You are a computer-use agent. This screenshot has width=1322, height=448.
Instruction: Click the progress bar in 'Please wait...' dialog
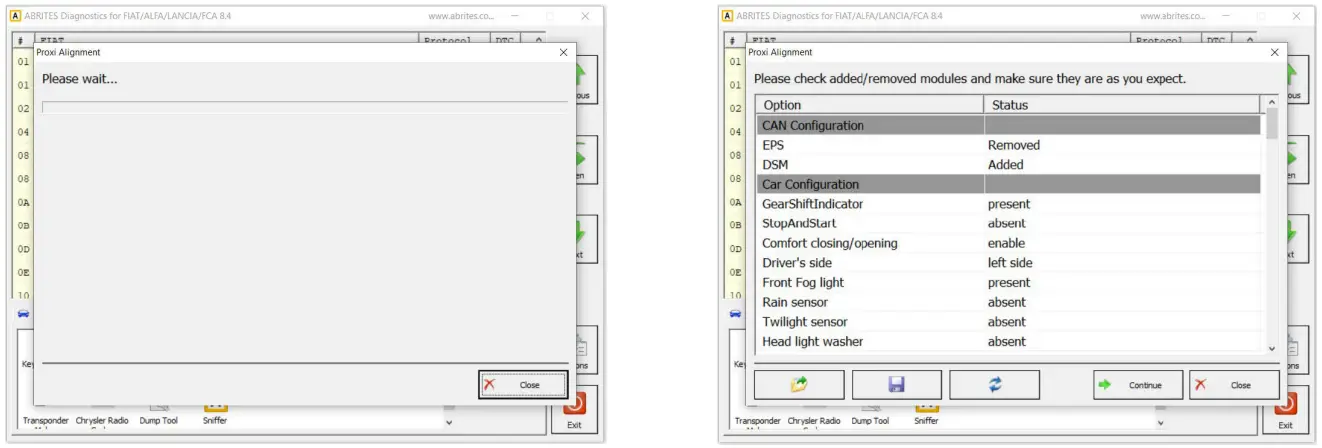[304, 107]
